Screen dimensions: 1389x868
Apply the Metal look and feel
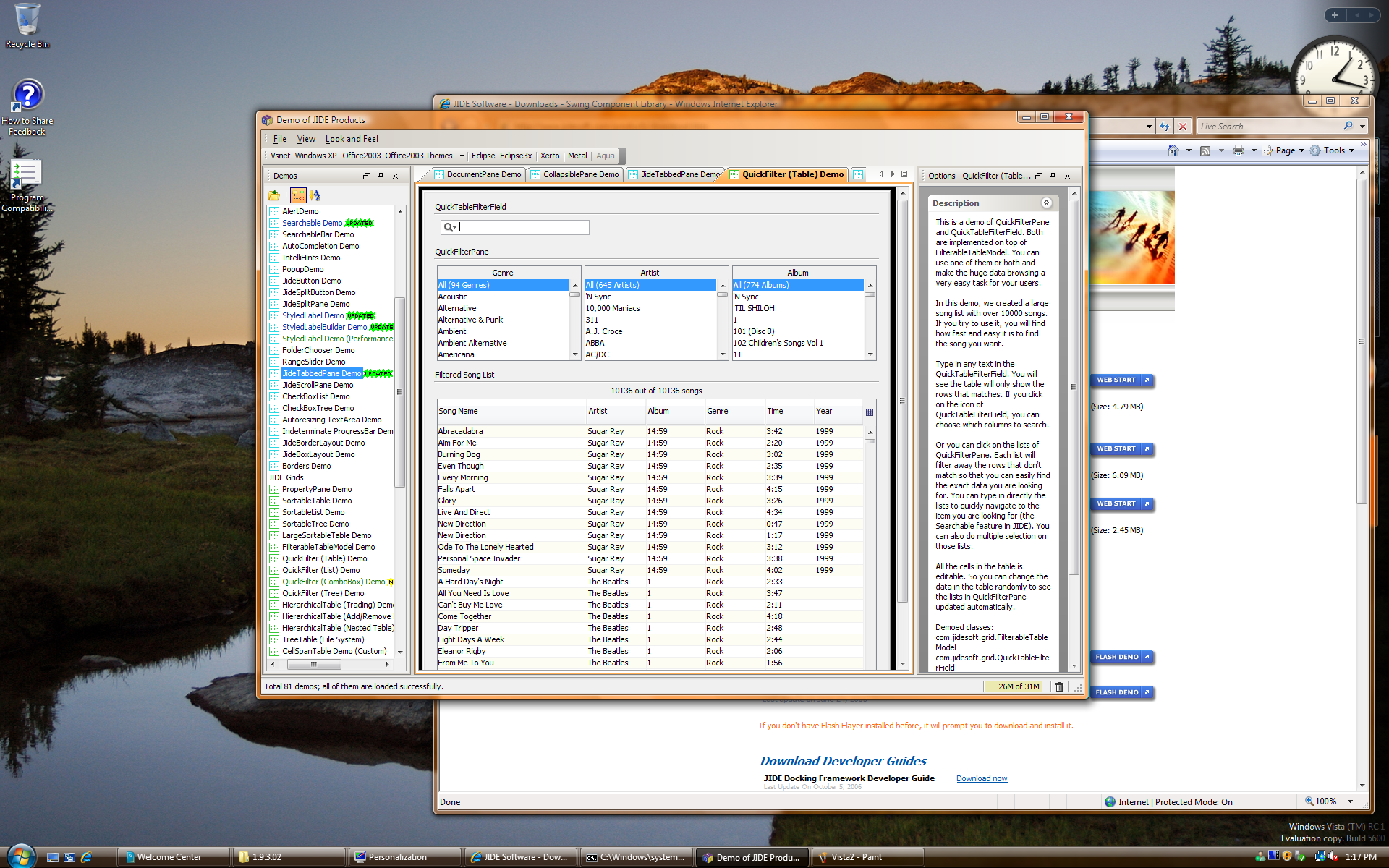pyautogui.click(x=577, y=156)
